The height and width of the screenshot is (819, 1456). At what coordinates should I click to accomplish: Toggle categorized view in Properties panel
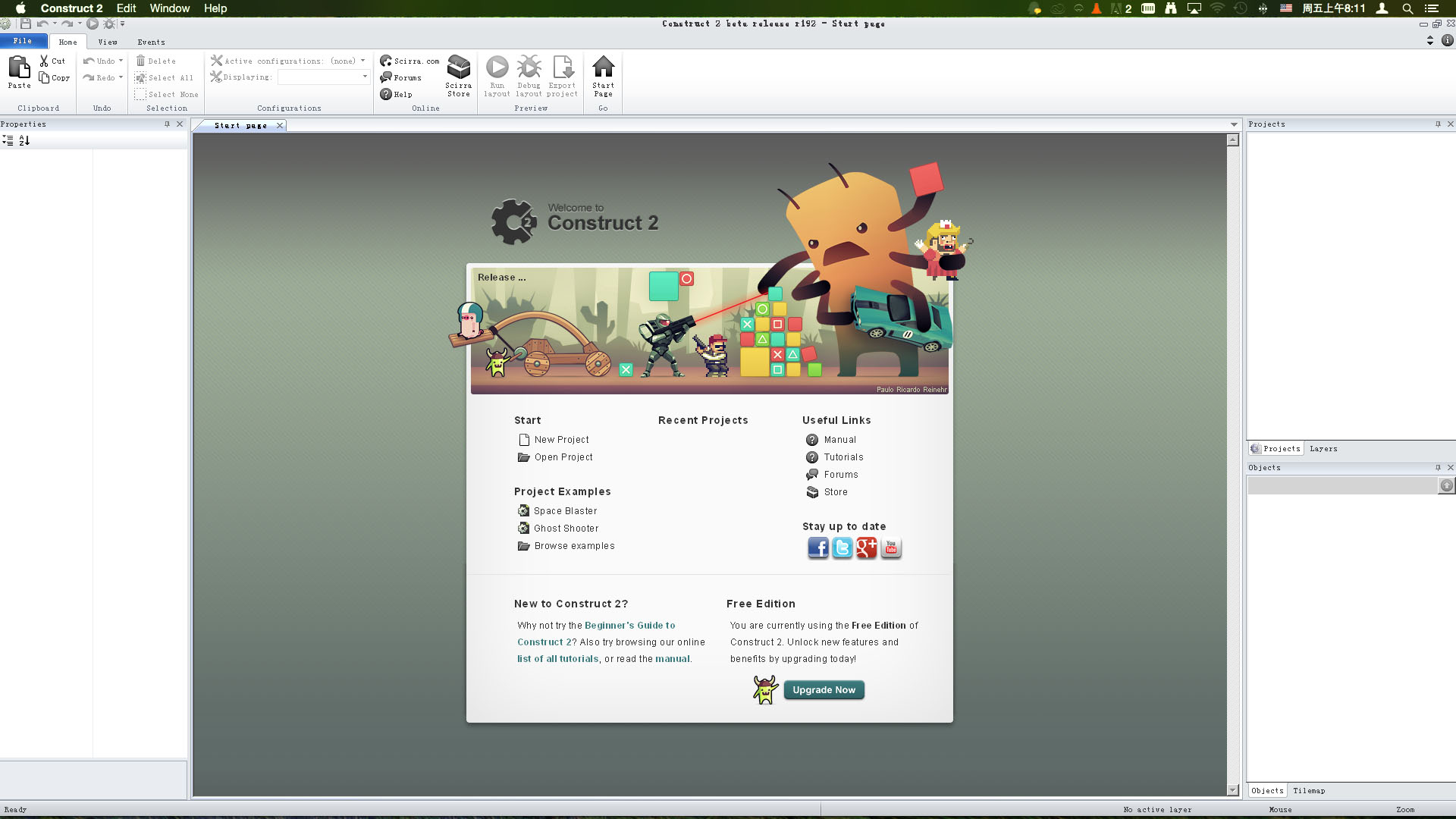[8, 140]
